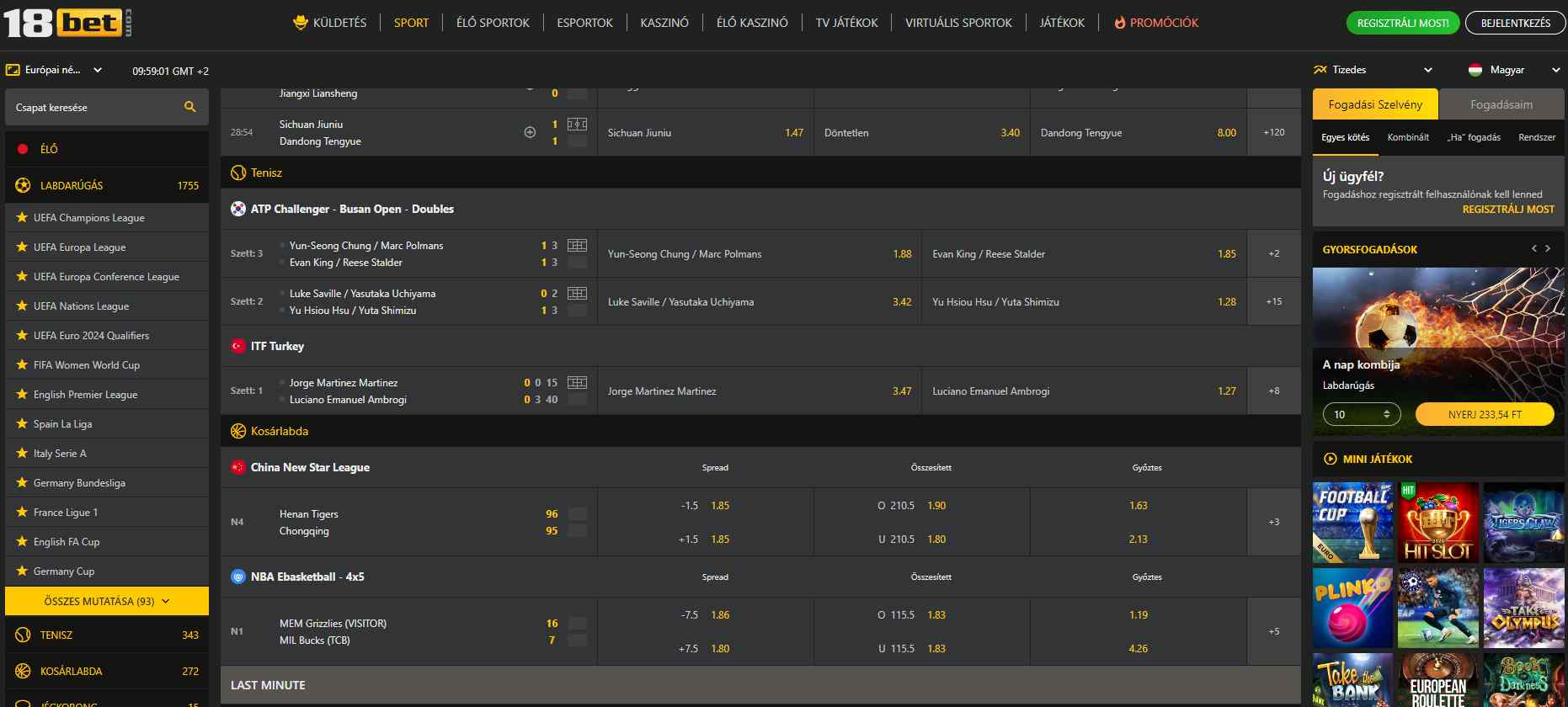The width and height of the screenshot is (1568, 707).
Task: Expand +5 markets for MEM Grizzlies match
Action: coord(1274,631)
